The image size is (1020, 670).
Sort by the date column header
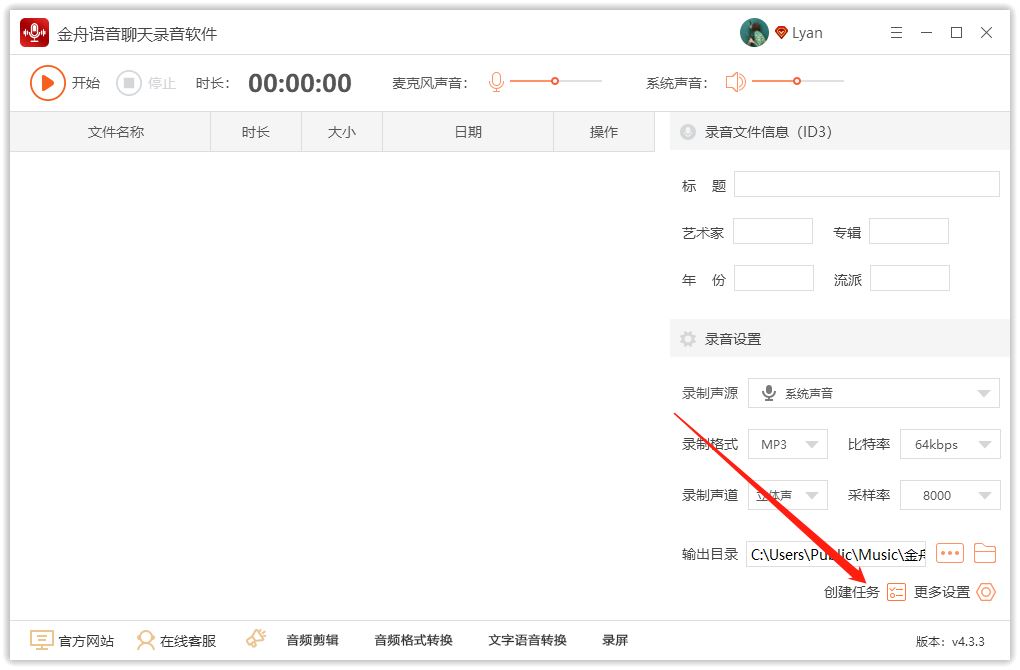tap(468, 132)
